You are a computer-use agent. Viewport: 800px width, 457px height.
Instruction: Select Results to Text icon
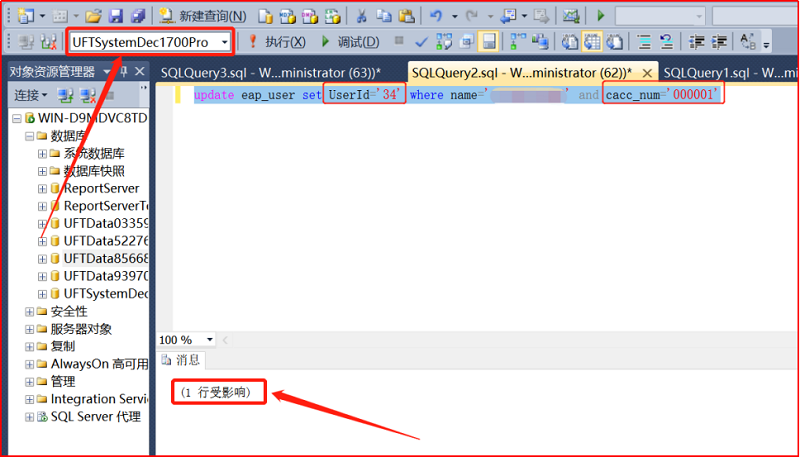click(570, 42)
